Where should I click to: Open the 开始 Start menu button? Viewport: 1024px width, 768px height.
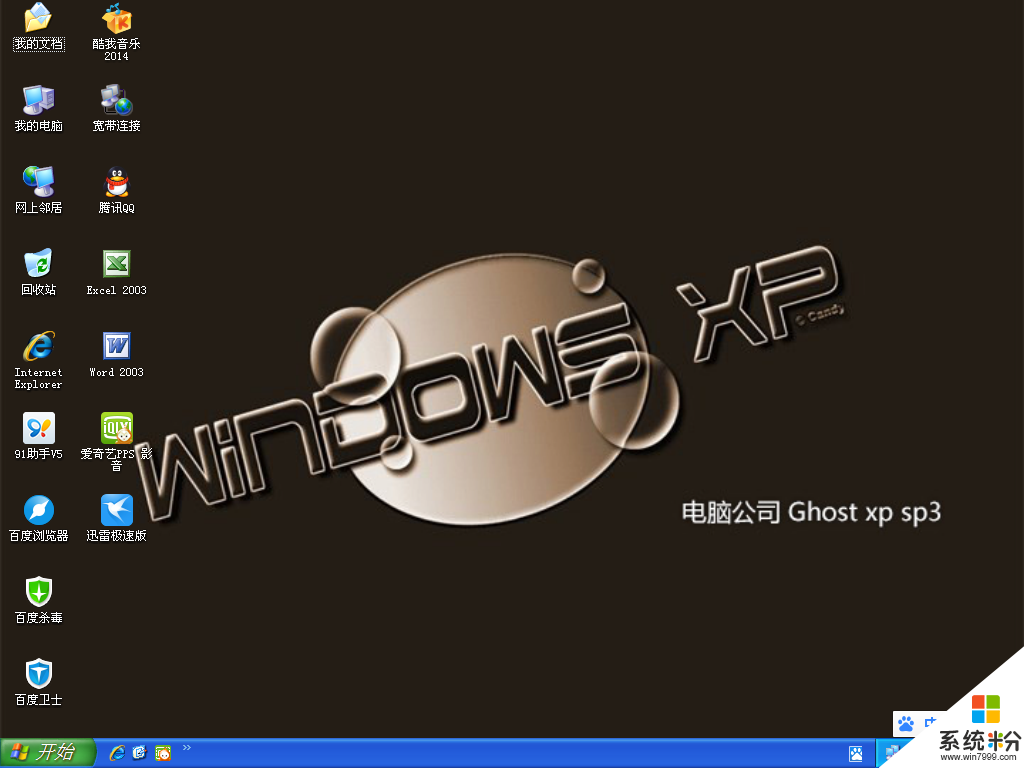pos(47,753)
